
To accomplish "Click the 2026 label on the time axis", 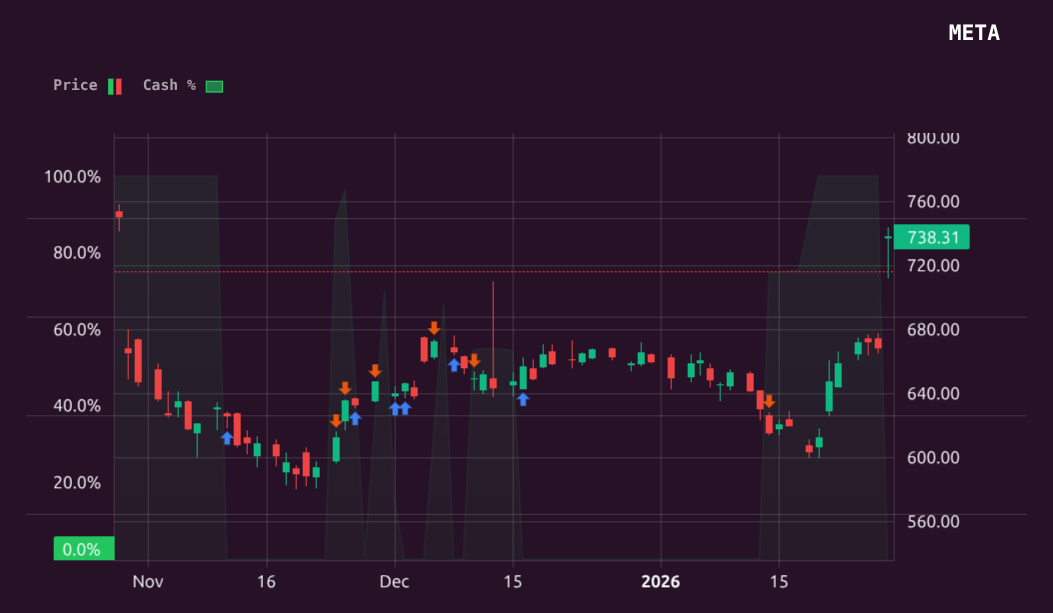I will 661,581.
